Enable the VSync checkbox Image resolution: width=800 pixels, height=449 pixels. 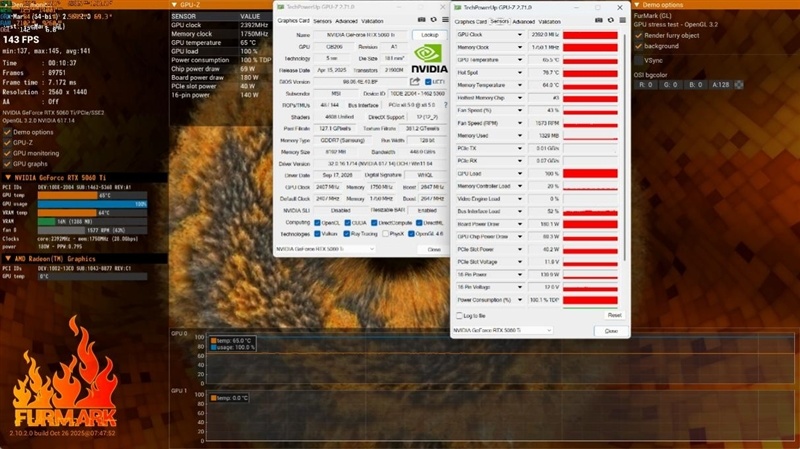(638, 61)
